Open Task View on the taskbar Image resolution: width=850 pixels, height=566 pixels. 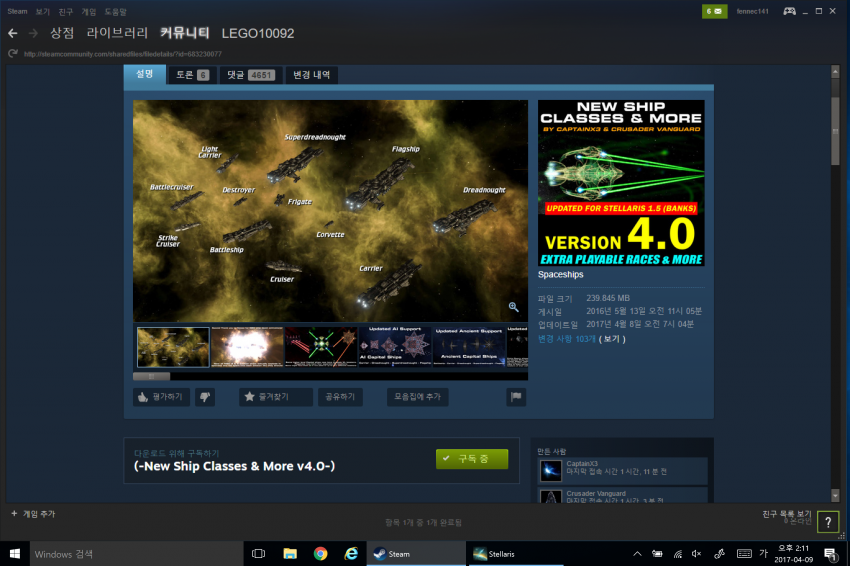point(259,554)
